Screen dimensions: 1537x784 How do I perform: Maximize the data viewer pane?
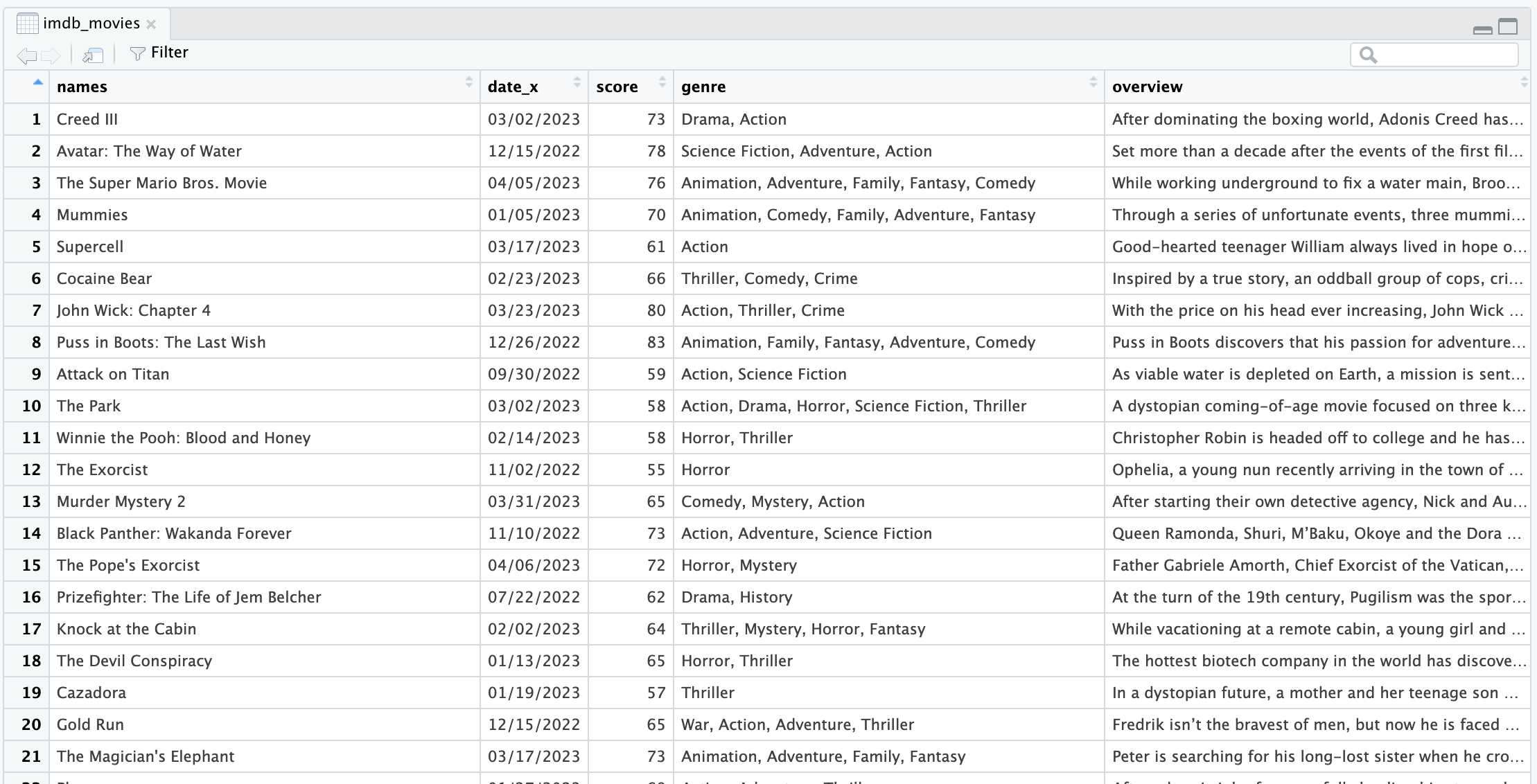click(1508, 27)
